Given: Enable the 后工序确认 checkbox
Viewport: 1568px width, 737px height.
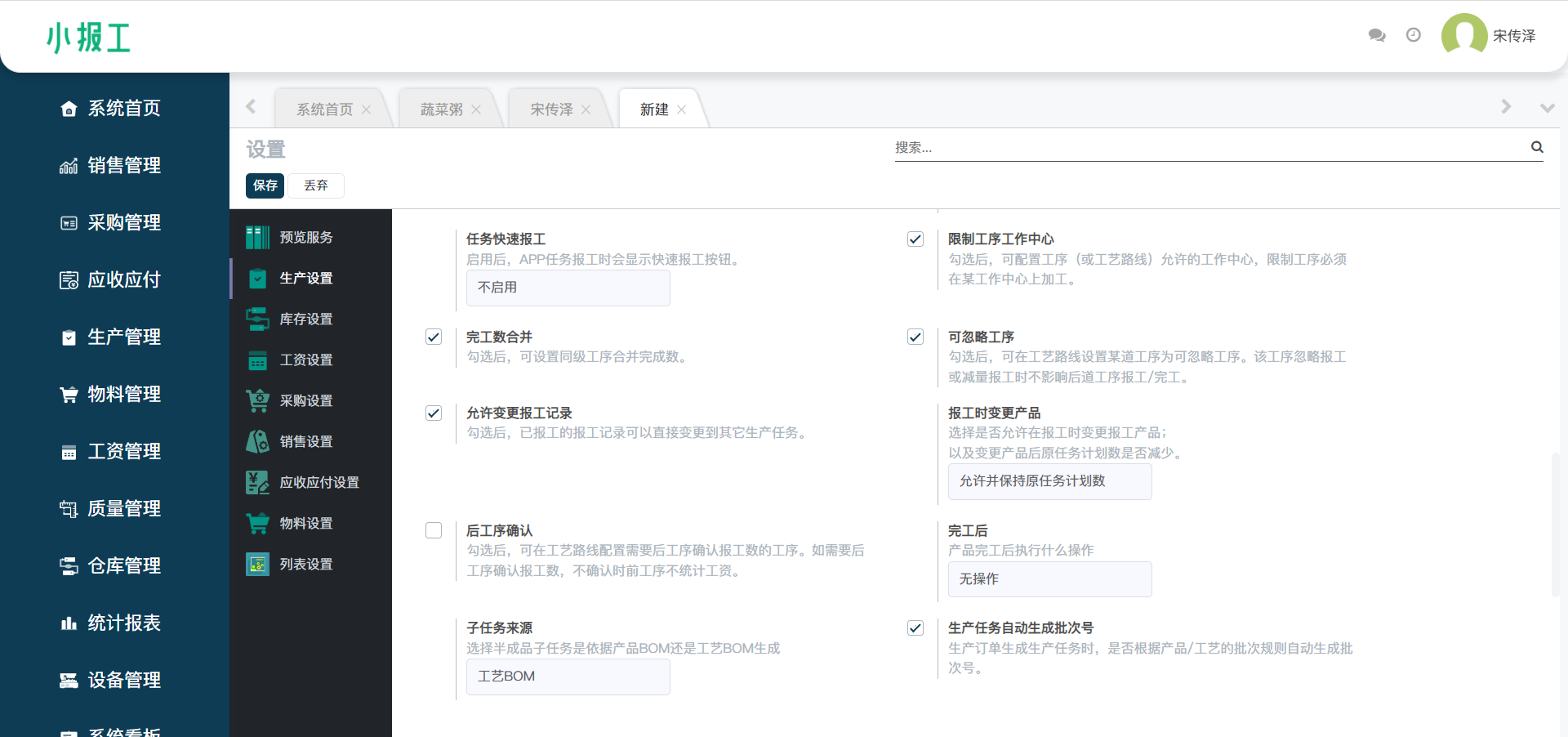Looking at the screenshot, I should coord(434,530).
